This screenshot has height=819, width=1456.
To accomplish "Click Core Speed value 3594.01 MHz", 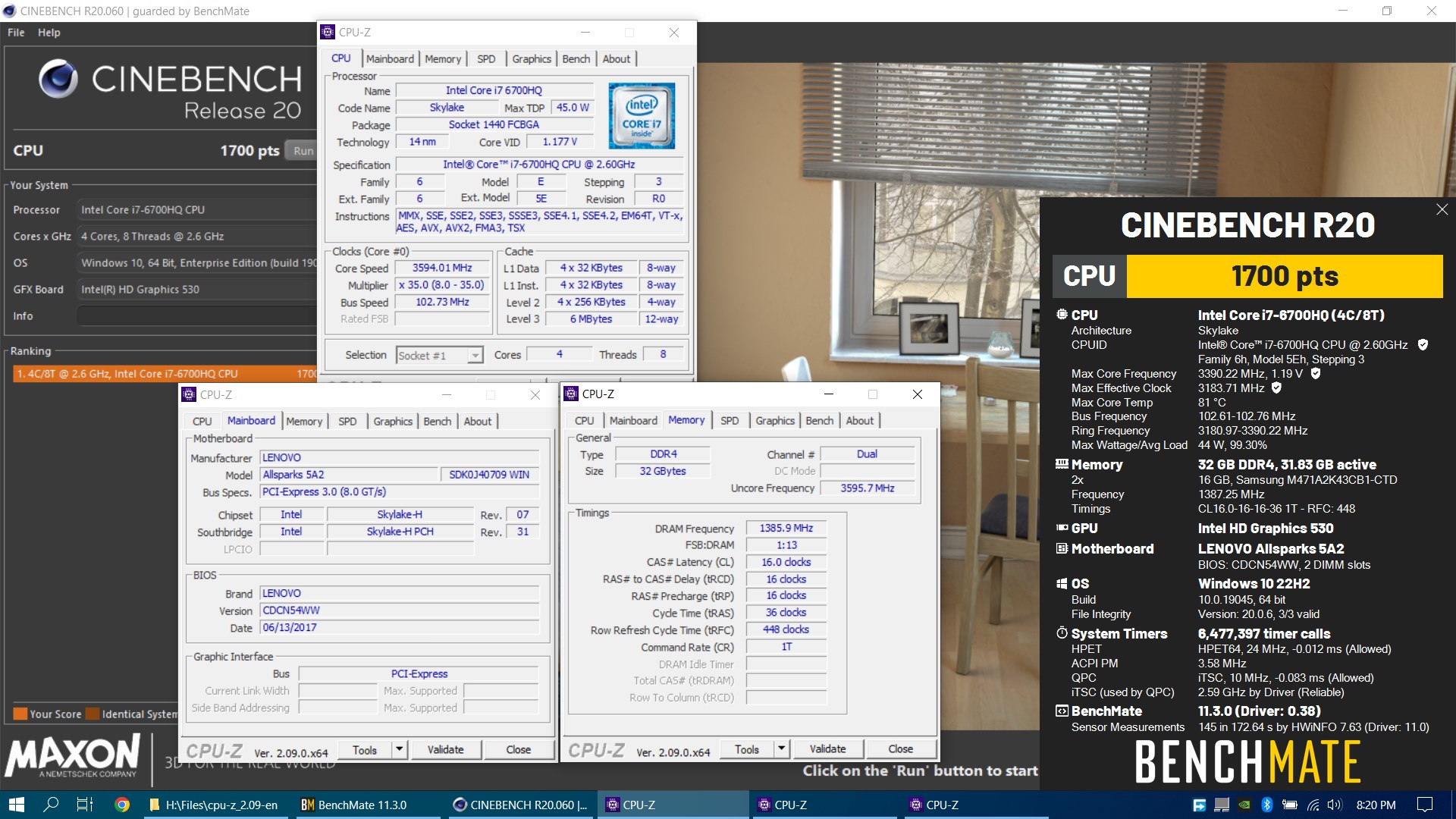I will pyautogui.click(x=443, y=268).
